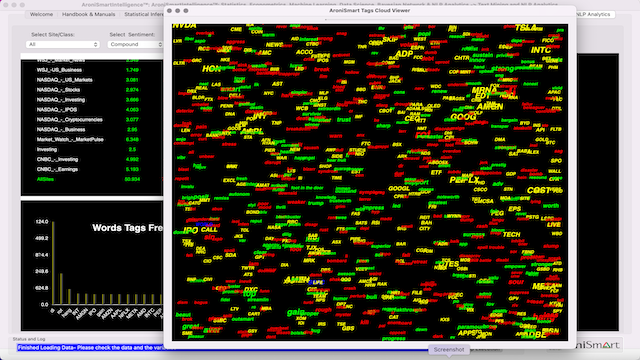Minimize the Tags Cloud Viewer window

(x=178, y=11)
